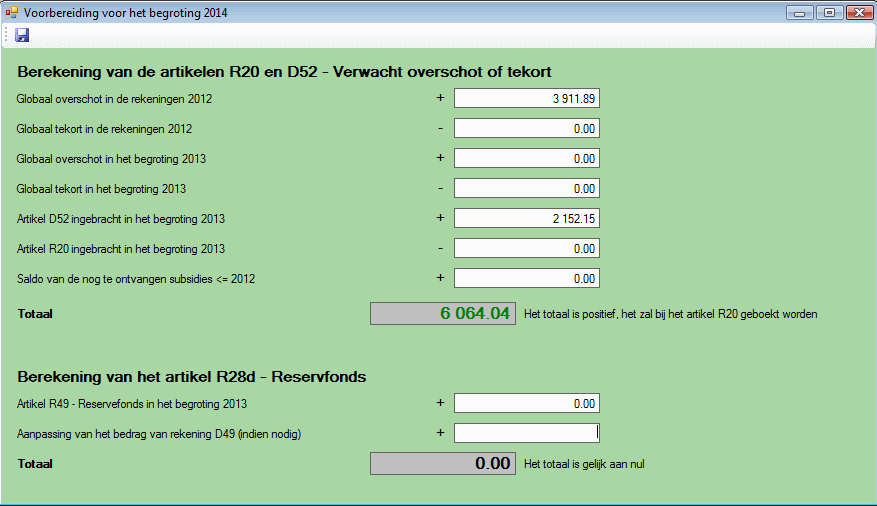Click label 'Artikel R49 - Reservefonds in het begroting 2013'

pyautogui.click(x=131, y=404)
